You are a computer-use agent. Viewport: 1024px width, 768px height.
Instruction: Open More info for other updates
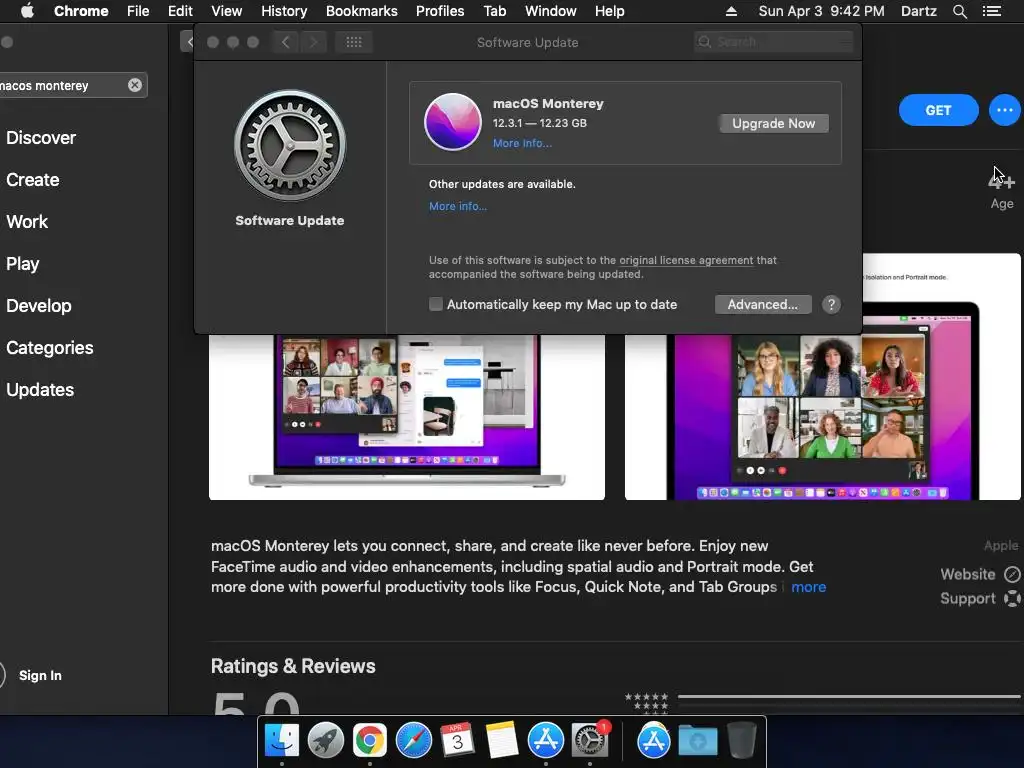458,206
